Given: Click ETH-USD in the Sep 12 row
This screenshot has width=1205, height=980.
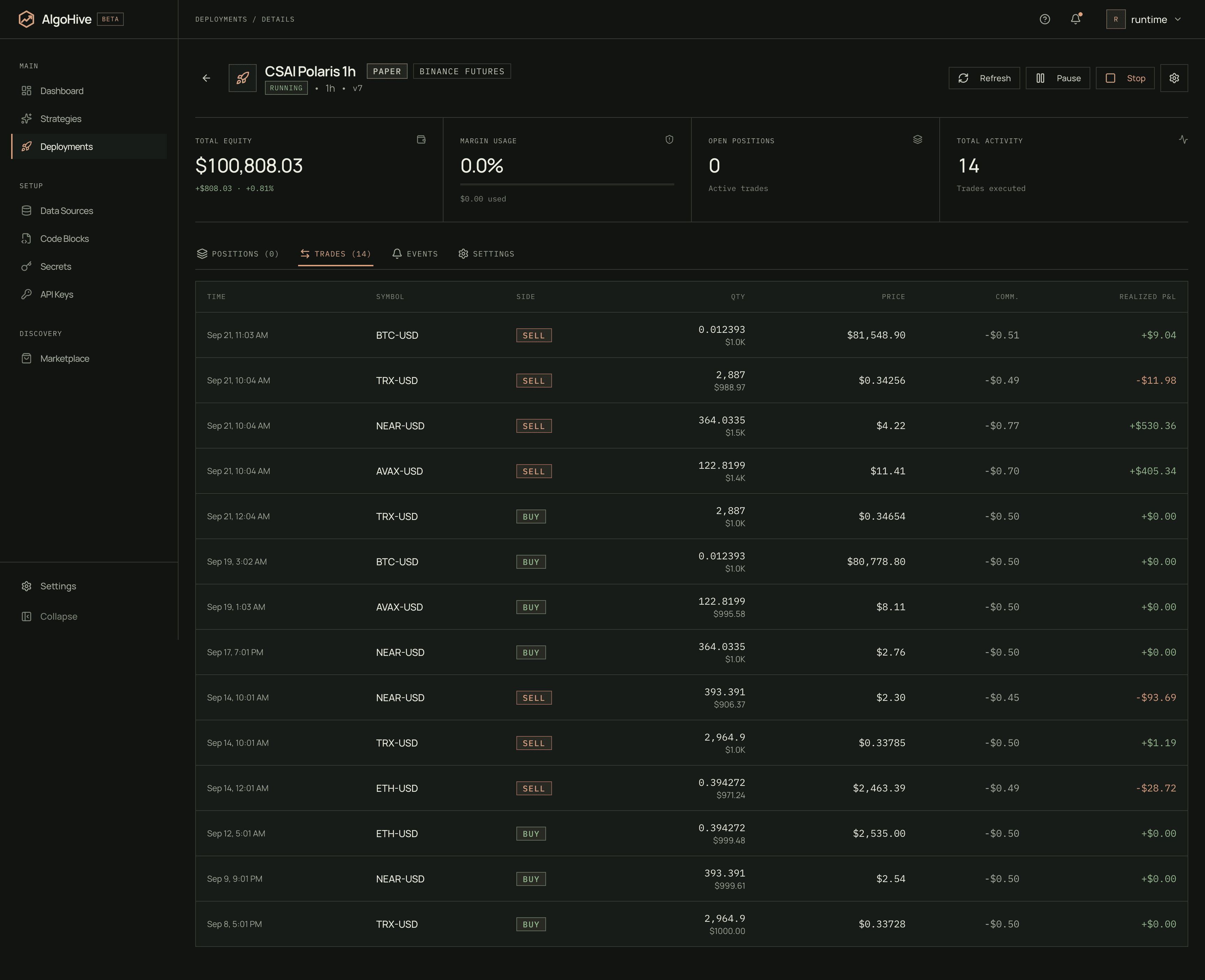Looking at the screenshot, I should (397, 834).
